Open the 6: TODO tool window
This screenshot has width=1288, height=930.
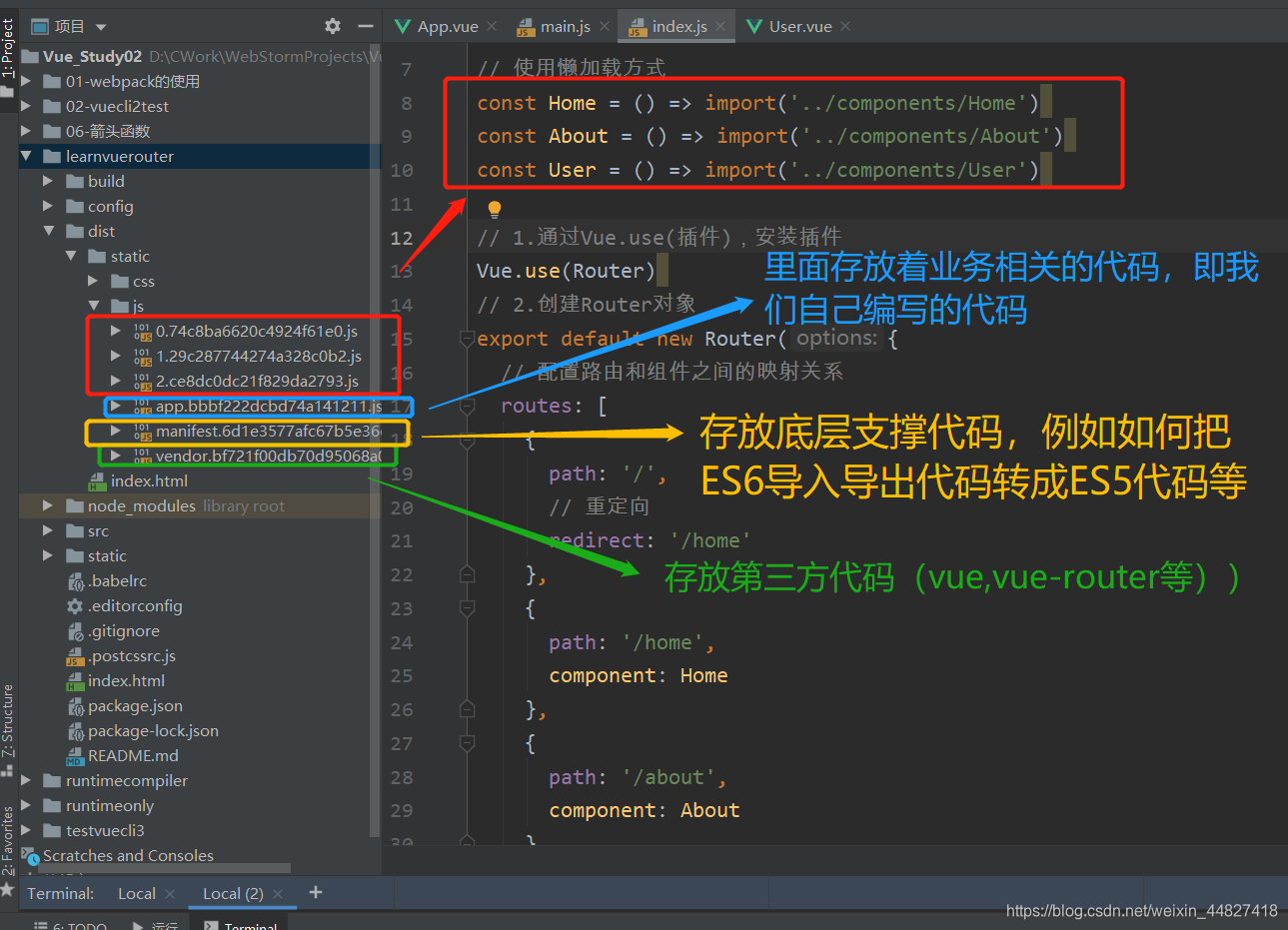tap(71, 925)
